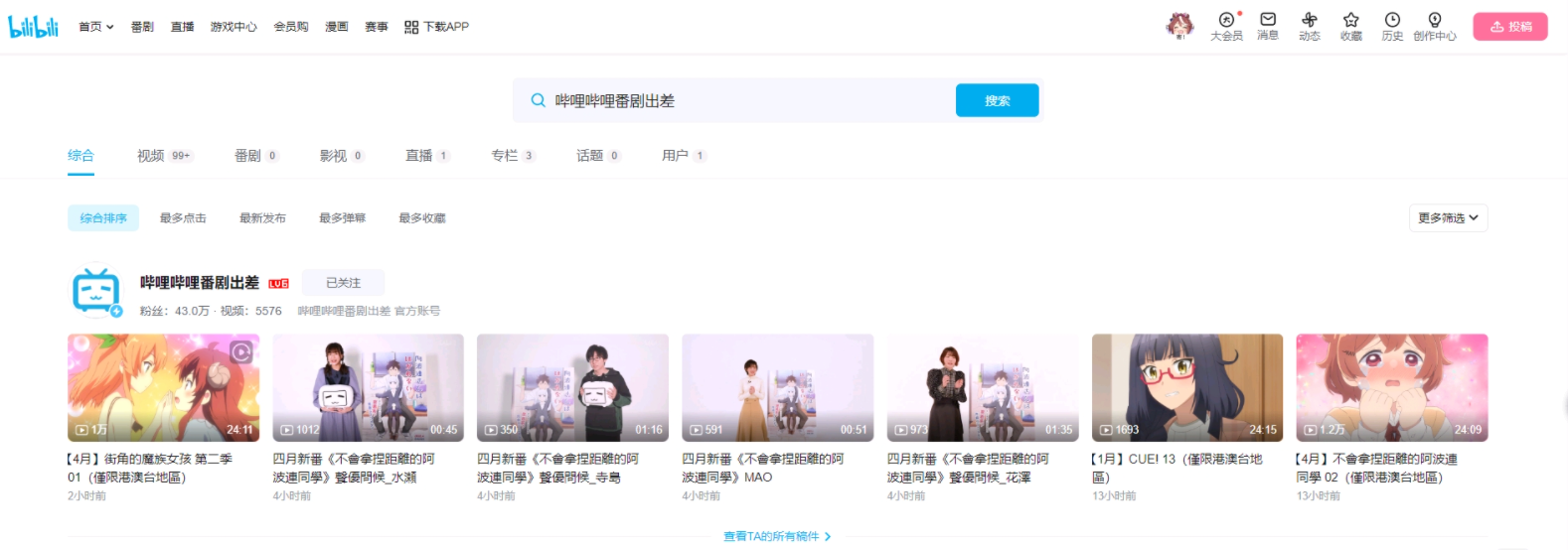Image resolution: width=1568 pixels, height=550 pixels.
Task: Click the 下载APP QR code icon
Action: pos(411,27)
